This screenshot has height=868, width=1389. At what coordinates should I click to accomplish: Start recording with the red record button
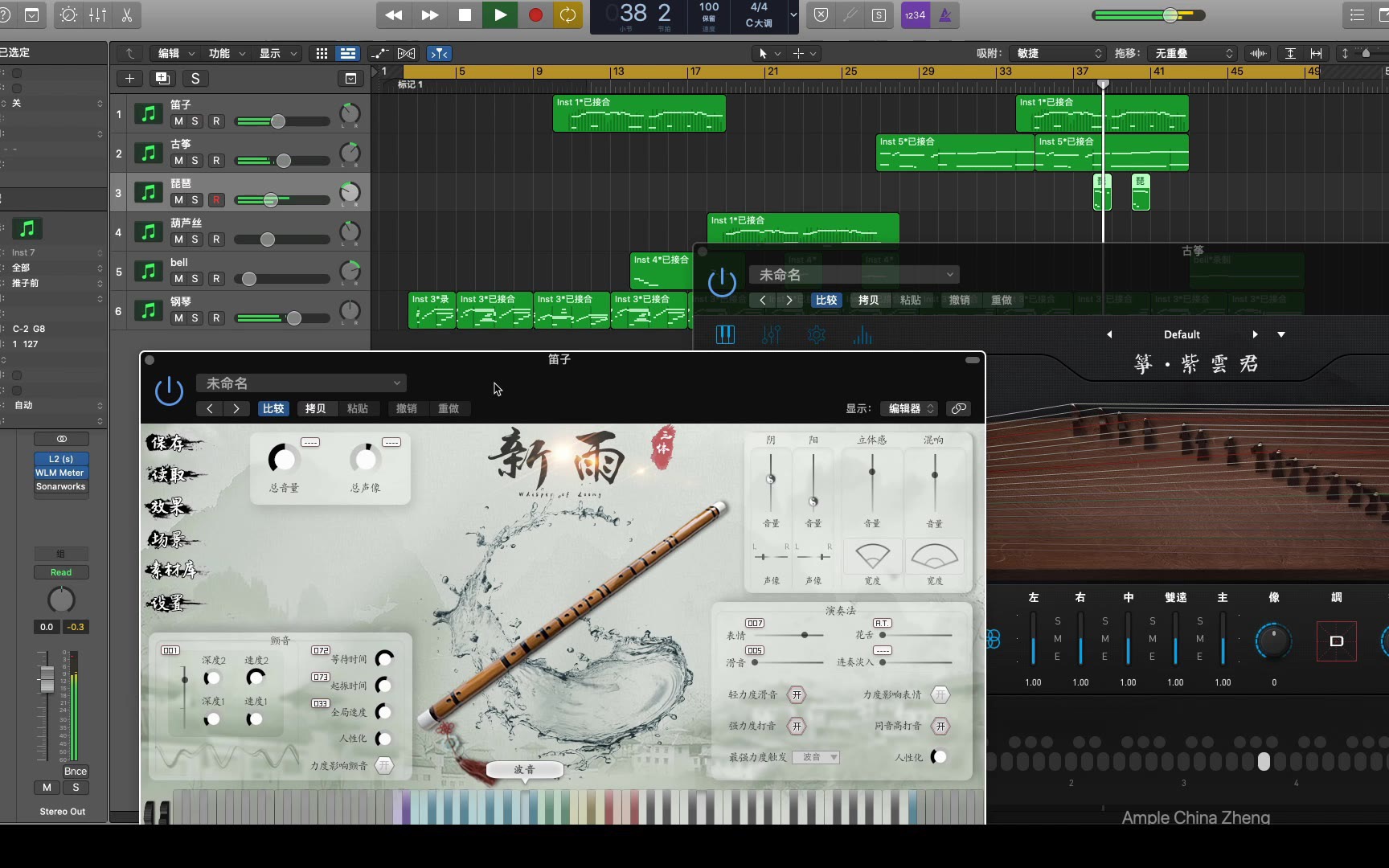[535, 15]
